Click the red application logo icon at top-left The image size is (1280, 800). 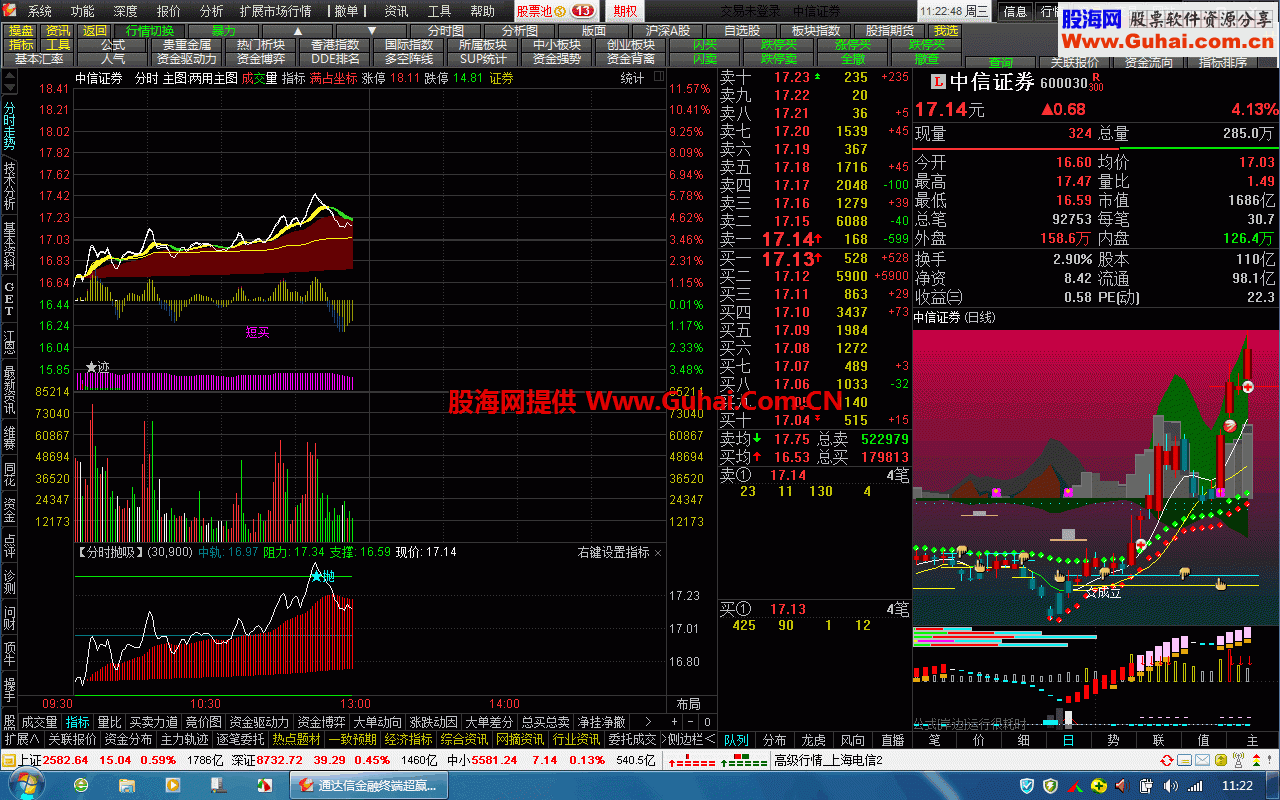pyautogui.click(x=11, y=12)
